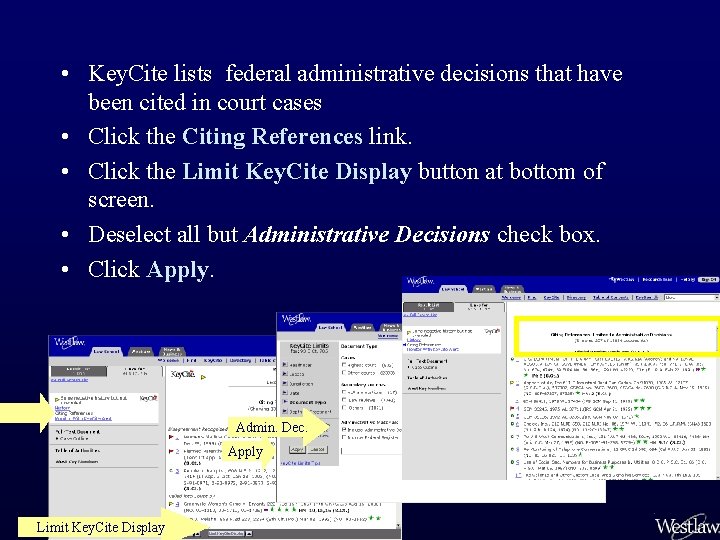
Task: Open Law School tab in left Westlaw window
Action: [107, 352]
